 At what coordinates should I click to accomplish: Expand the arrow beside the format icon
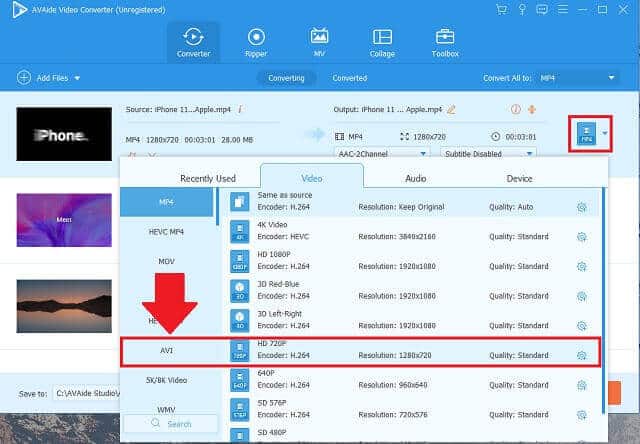click(x=604, y=133)
